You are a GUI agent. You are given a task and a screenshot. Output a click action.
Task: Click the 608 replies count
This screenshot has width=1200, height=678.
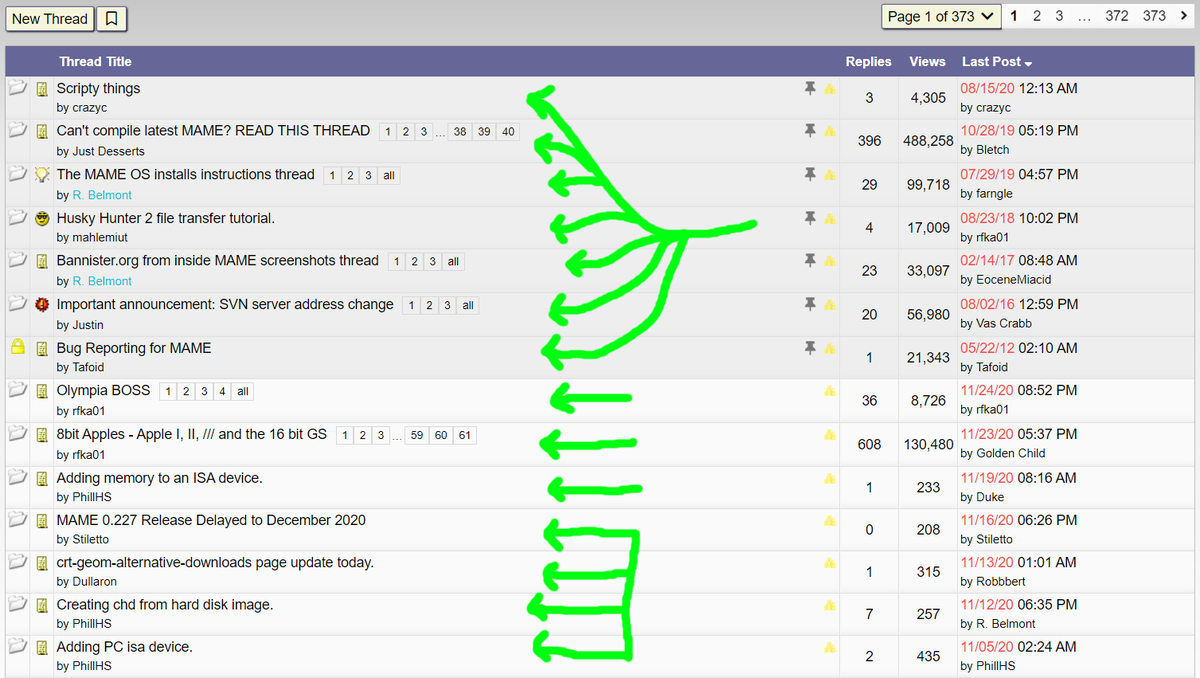(869, 444)
